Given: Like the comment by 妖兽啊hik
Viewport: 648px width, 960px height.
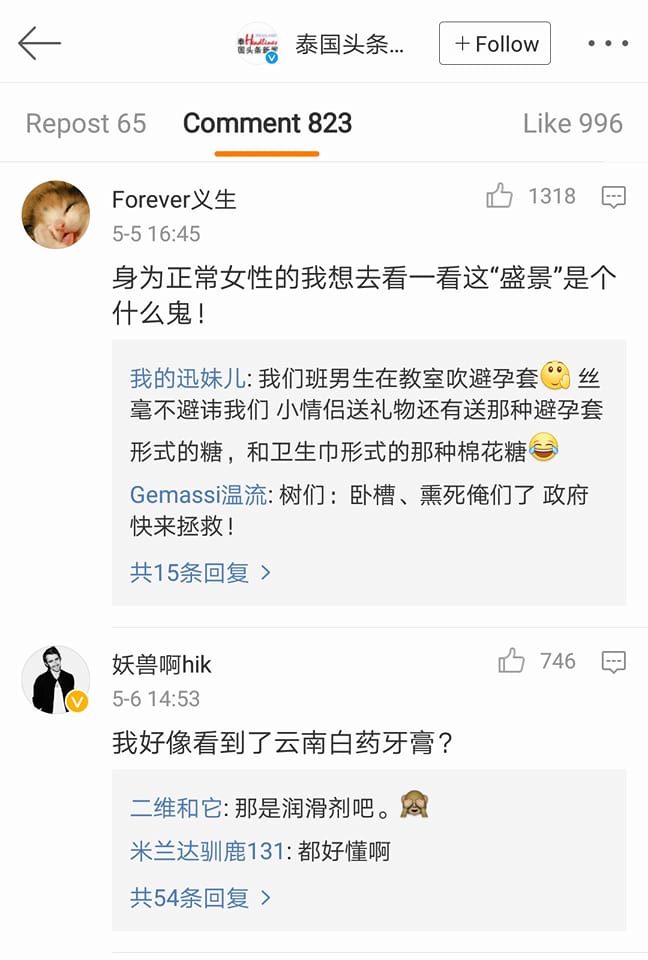Looking at the screenshot, I should [x=511, y=661].
